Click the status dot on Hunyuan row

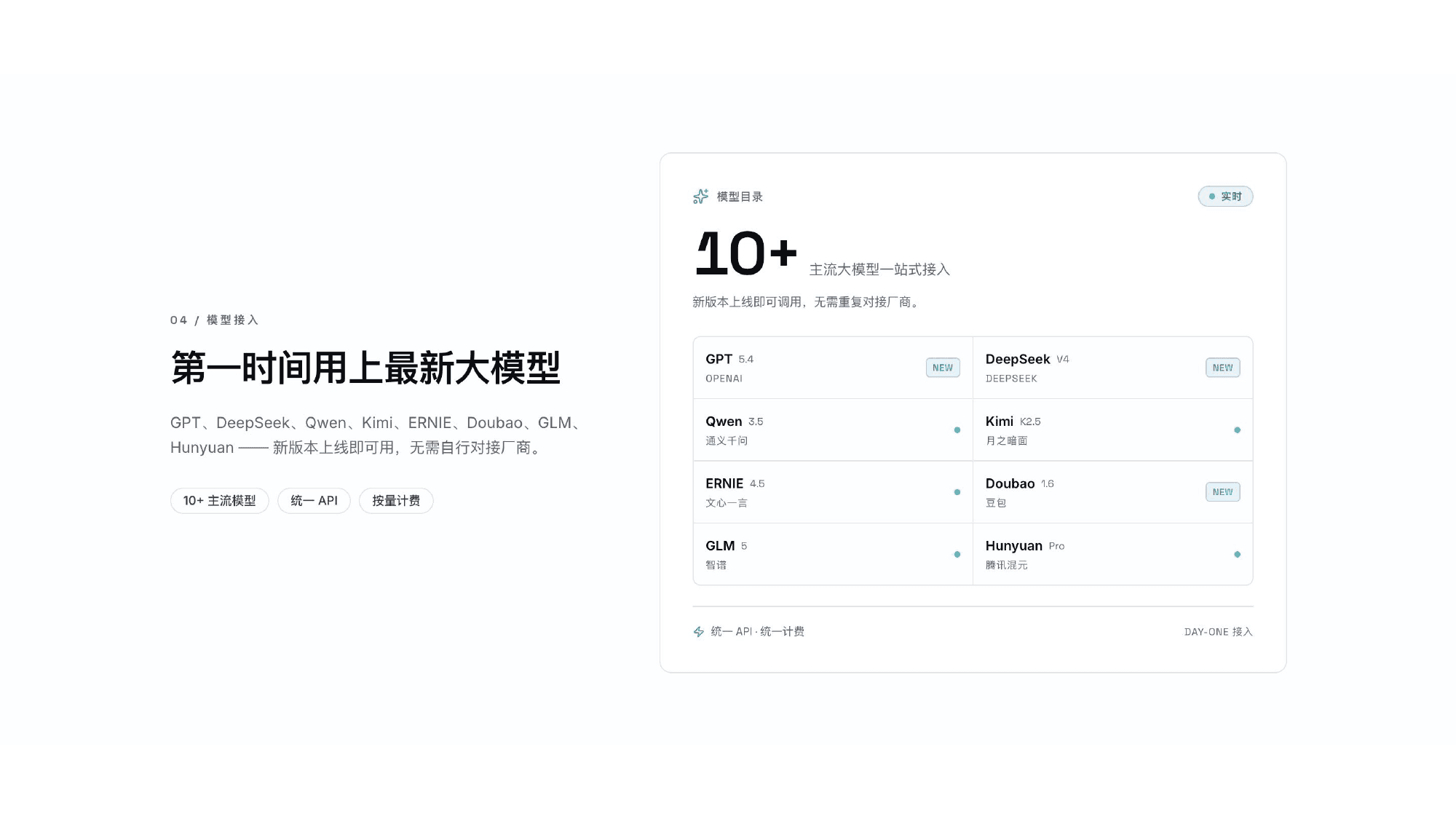coord(1238,555)
